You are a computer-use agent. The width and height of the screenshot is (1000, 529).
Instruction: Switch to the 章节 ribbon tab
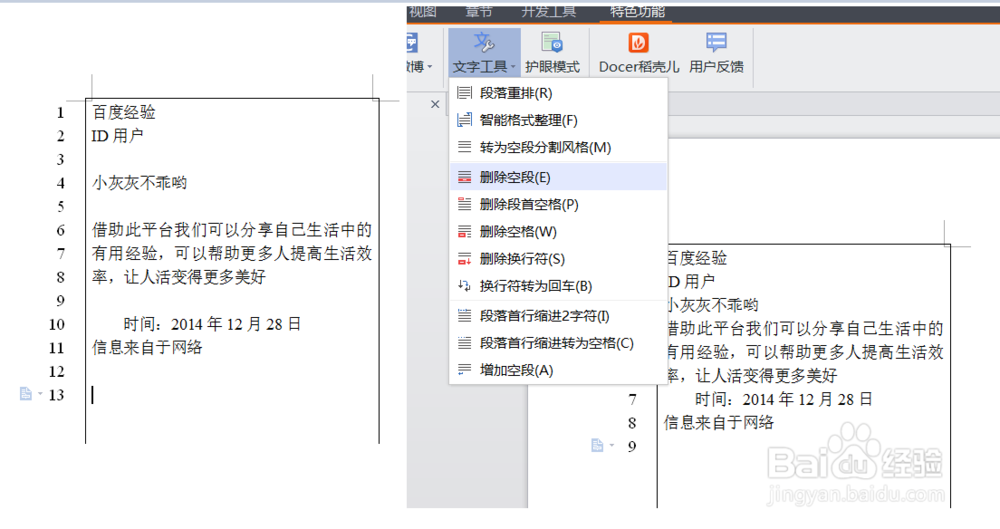(x=479, y=11)
